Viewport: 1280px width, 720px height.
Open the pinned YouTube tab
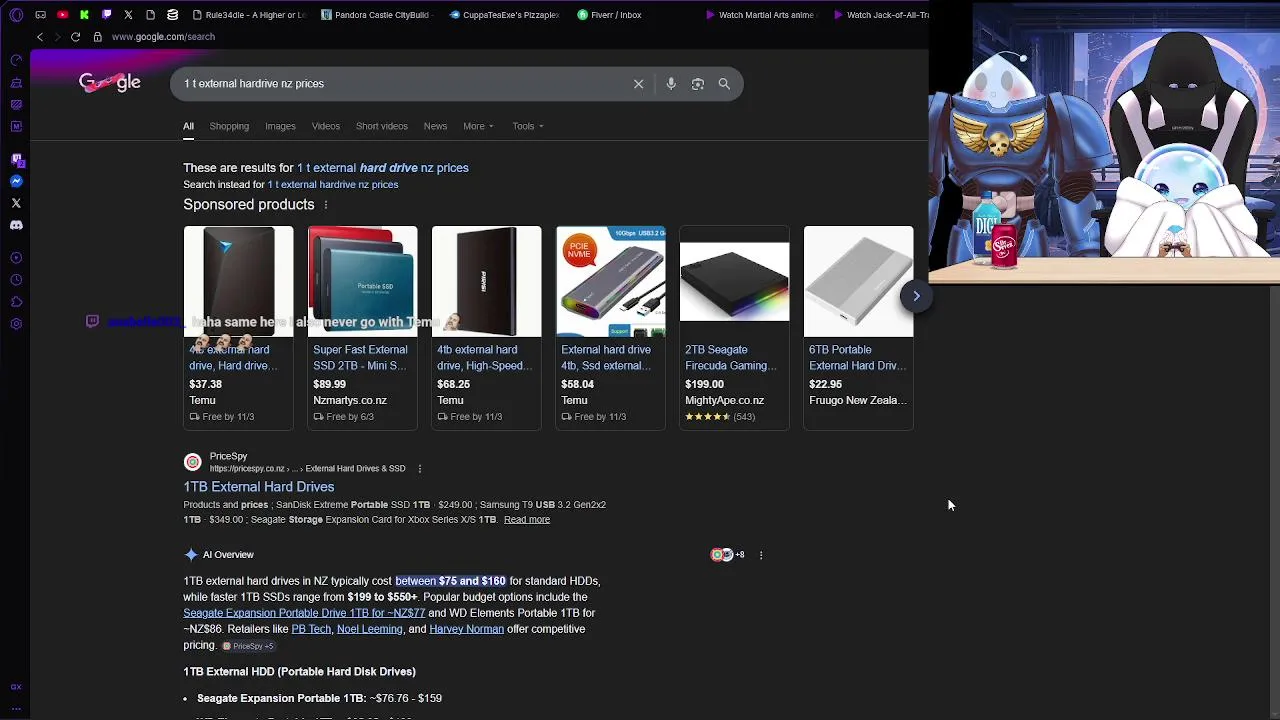[62, 15]
